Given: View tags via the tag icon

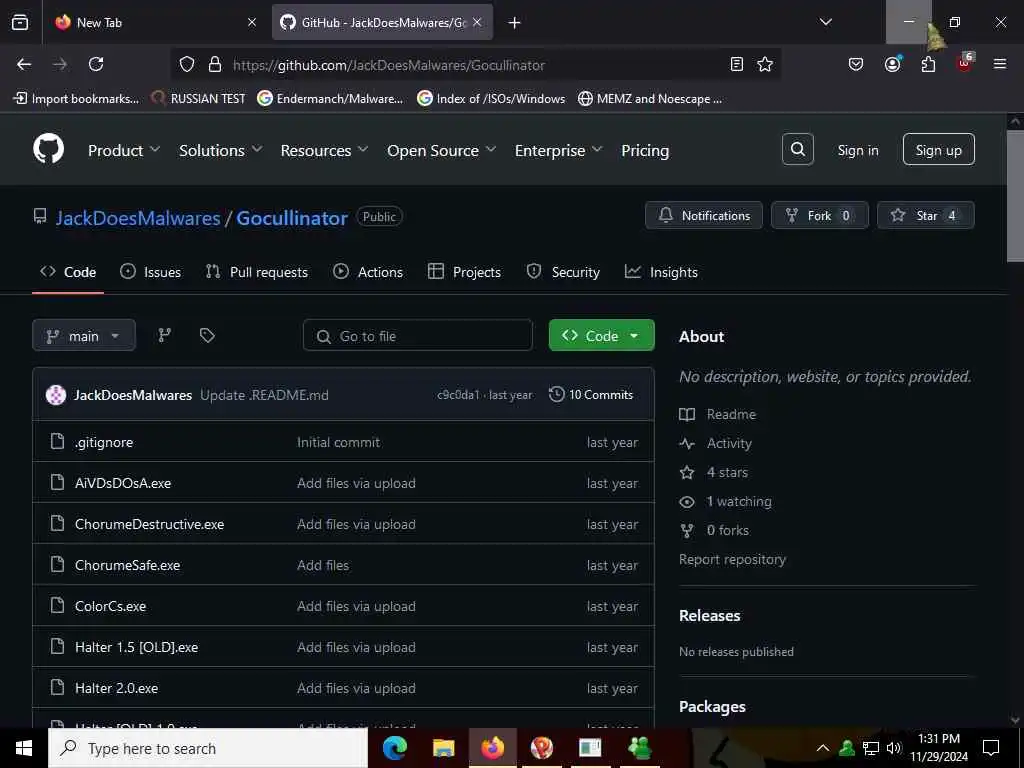Looking at the screenshot, I should click(x=207, y=335).
